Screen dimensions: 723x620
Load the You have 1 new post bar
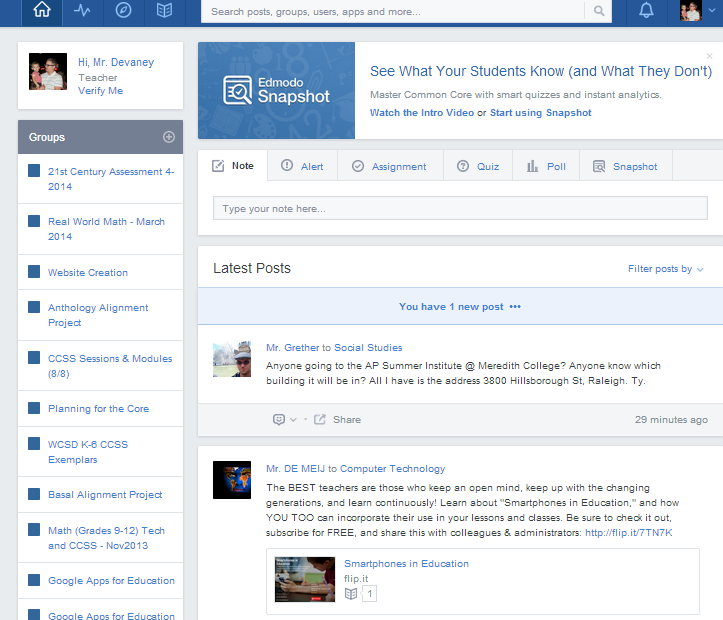pos(460,307)
